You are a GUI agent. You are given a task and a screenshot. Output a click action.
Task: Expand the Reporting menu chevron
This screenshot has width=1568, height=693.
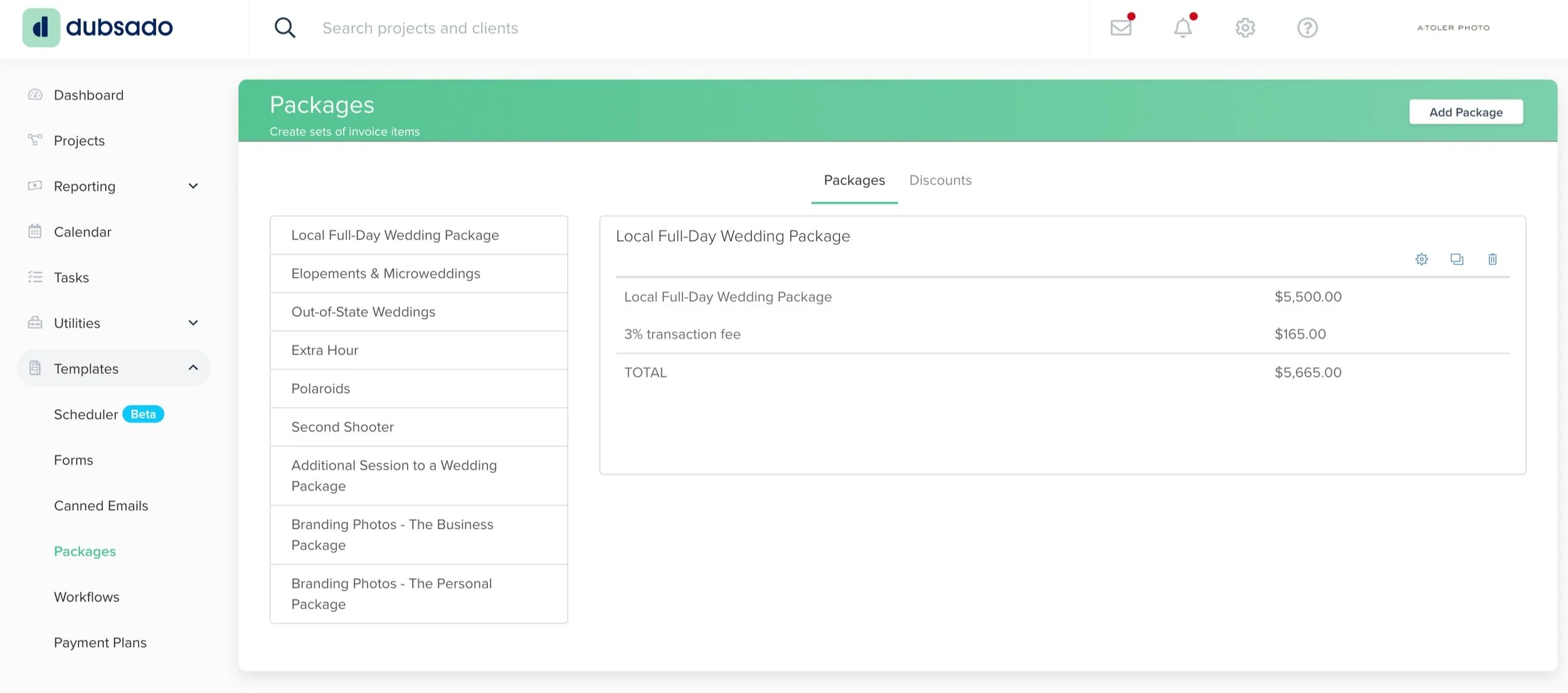click(193, 186)
